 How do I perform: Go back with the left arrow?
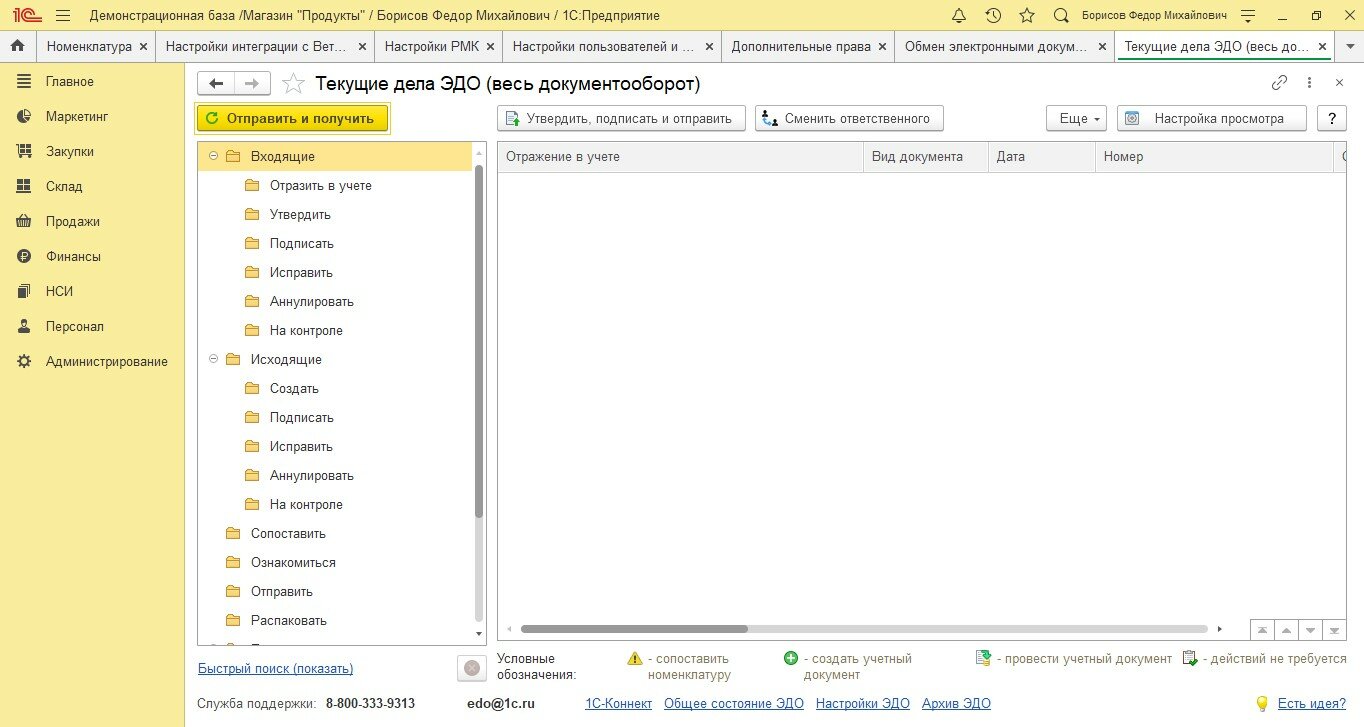(x=216, y=83)
